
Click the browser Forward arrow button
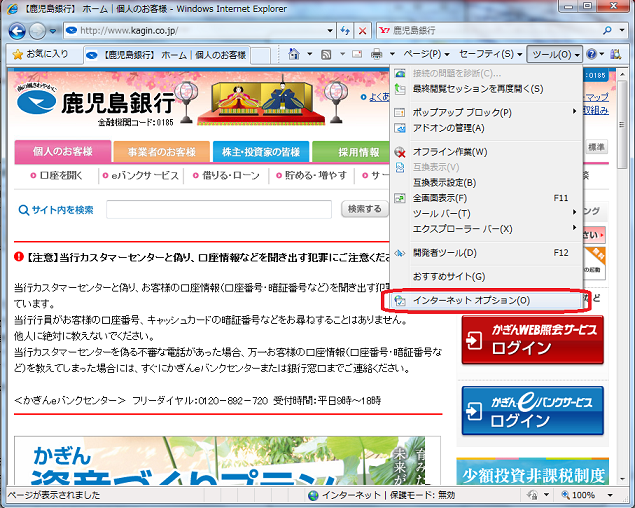(x=37, y=31)
